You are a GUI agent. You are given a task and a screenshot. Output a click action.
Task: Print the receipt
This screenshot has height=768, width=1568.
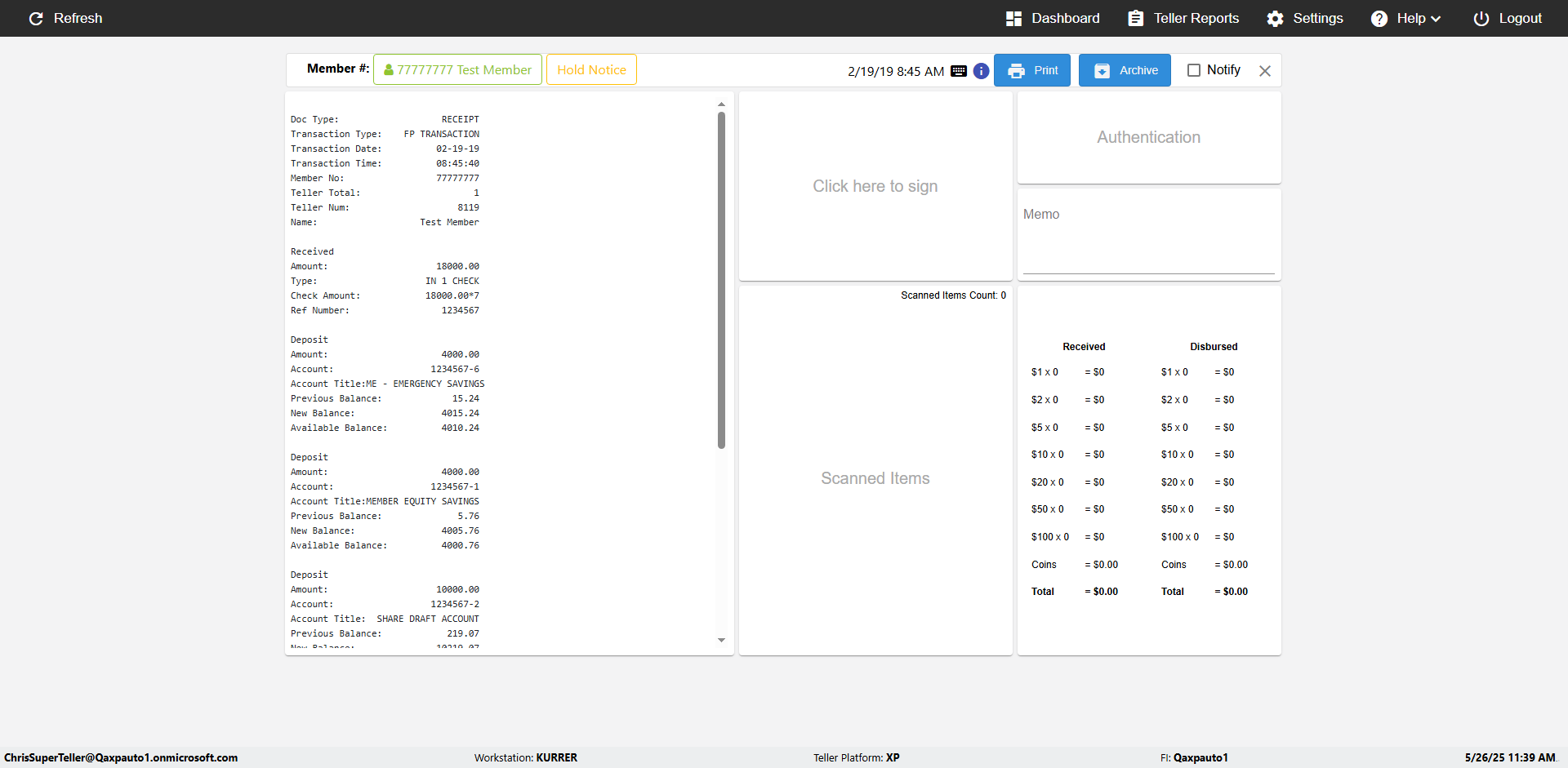point(1032,70)
